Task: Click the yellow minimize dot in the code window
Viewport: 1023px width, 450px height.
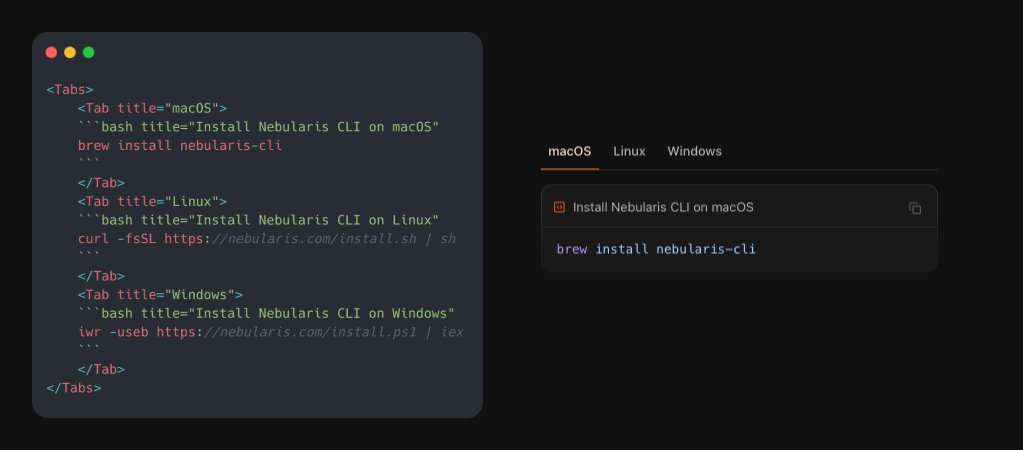Action: [70, 52]
